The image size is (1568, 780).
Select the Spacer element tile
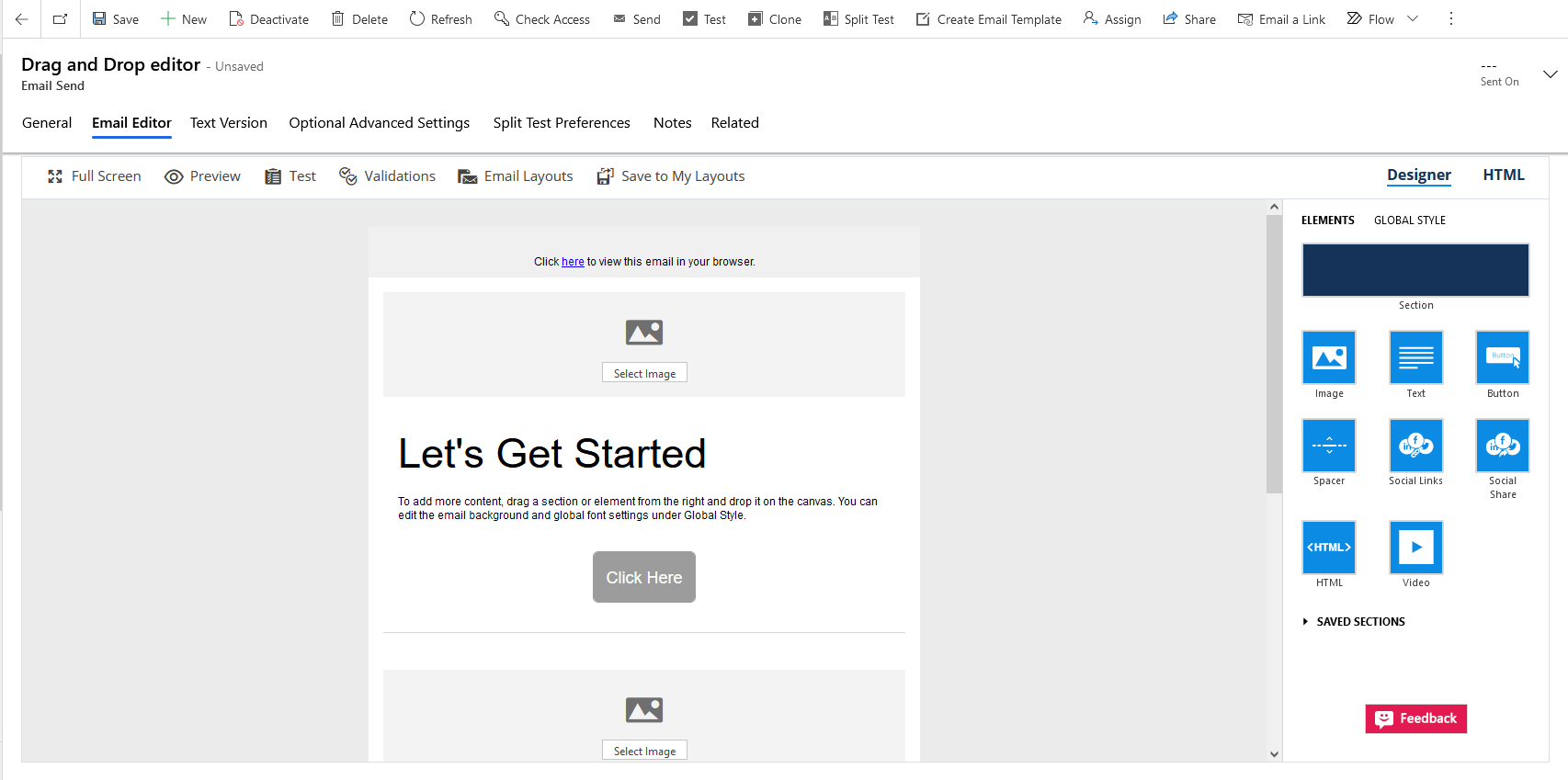pos(1328,446)
